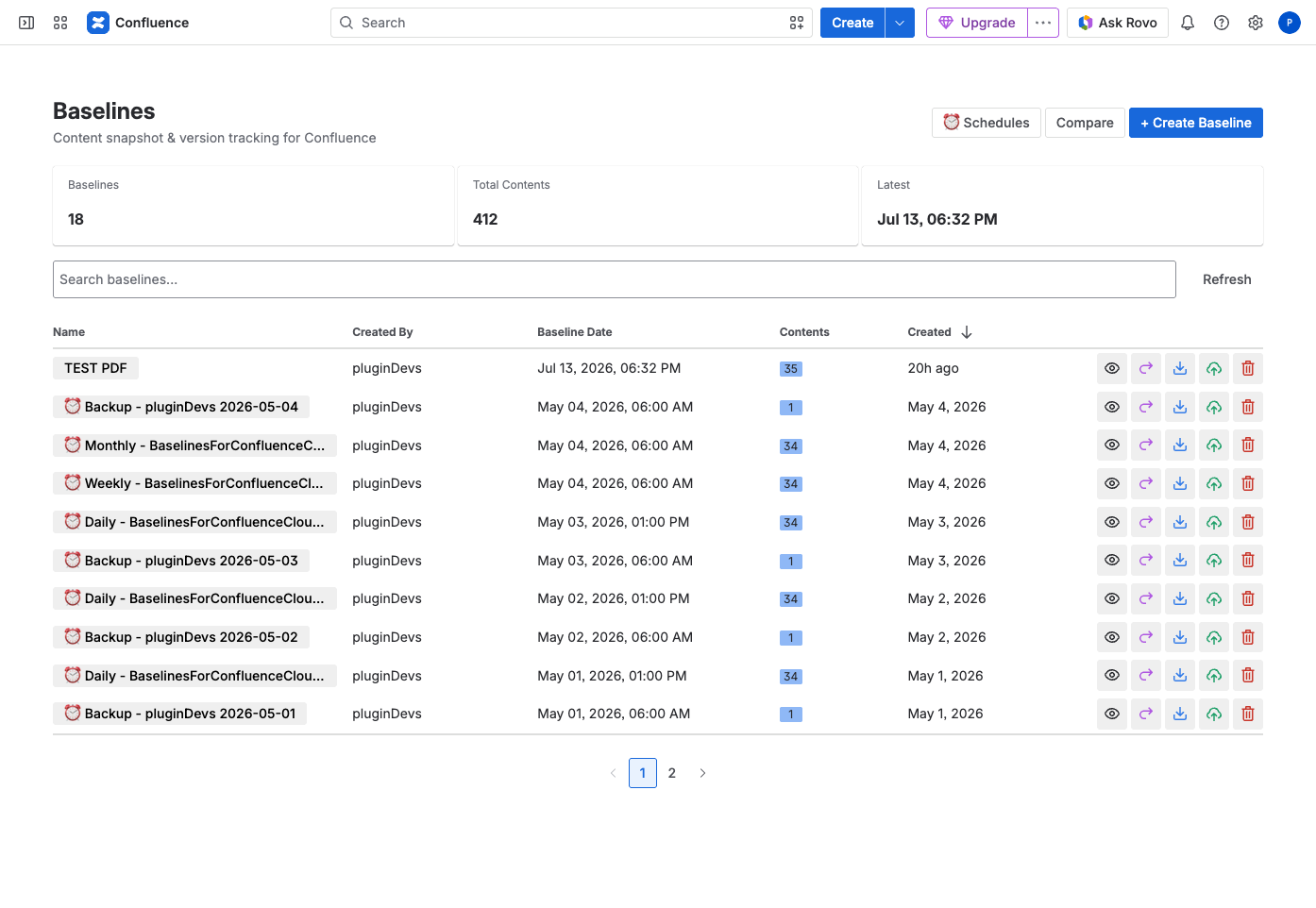Click 'Jul 13, 2026, 06:32 PM' date cell
This screenshot has width=1316, height=908.
[x=609, y=368]
